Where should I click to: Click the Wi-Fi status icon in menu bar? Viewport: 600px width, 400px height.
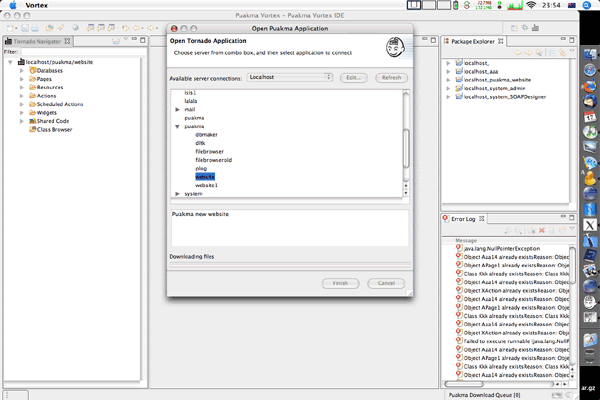(531, 5)
